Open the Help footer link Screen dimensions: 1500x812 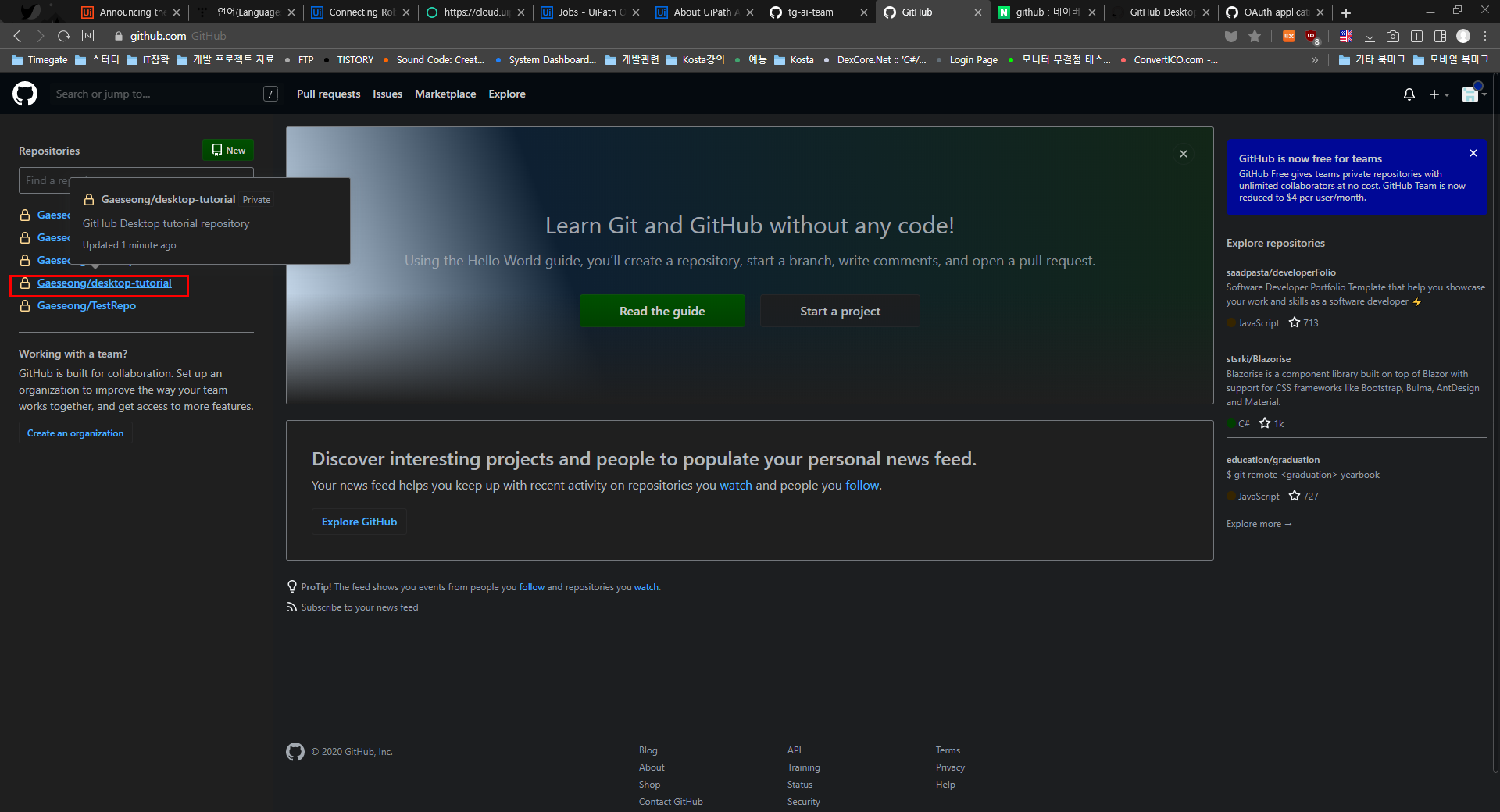click(x=945, y=785)
